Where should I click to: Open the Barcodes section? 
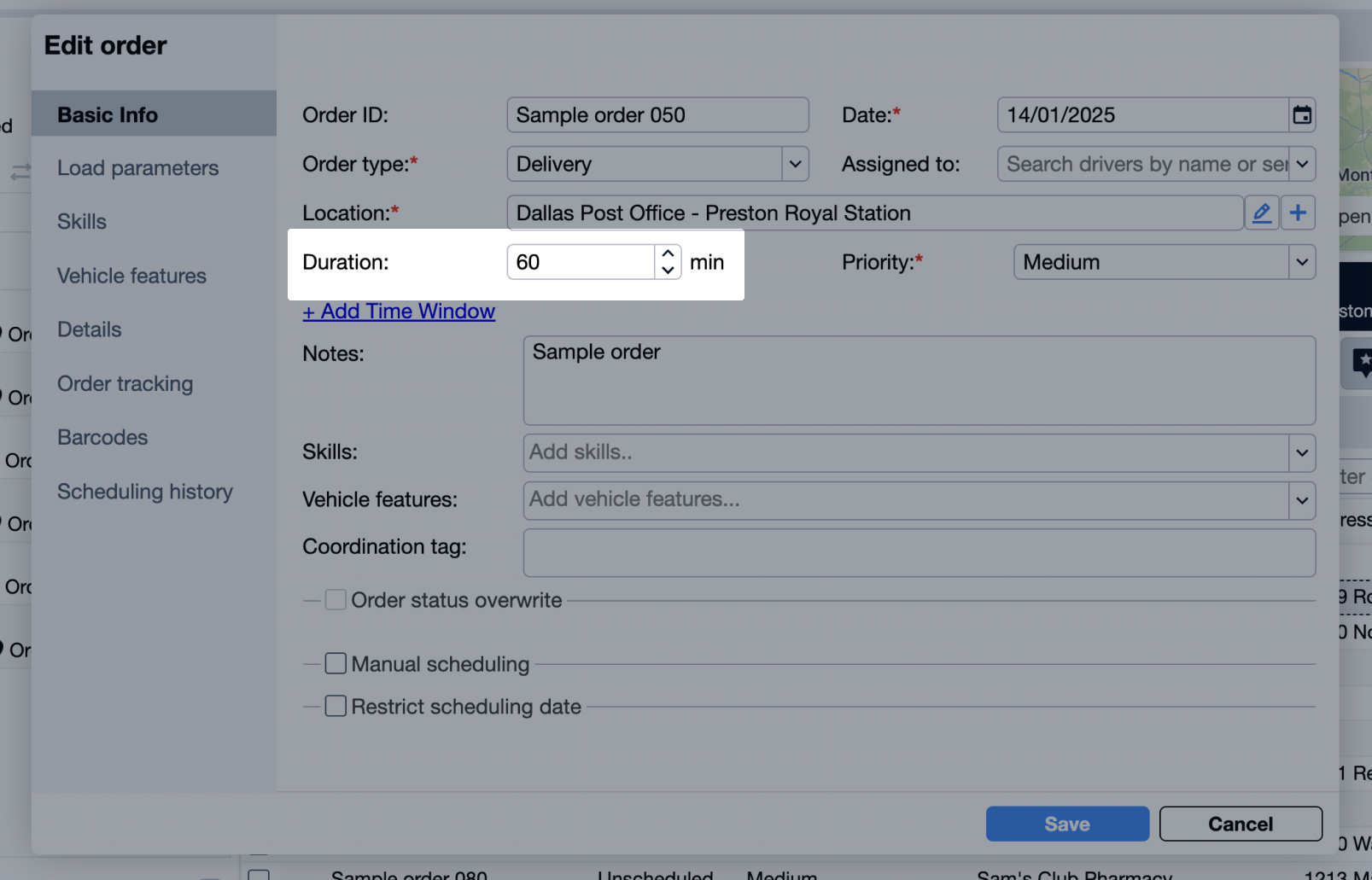(x=102, y=437)
